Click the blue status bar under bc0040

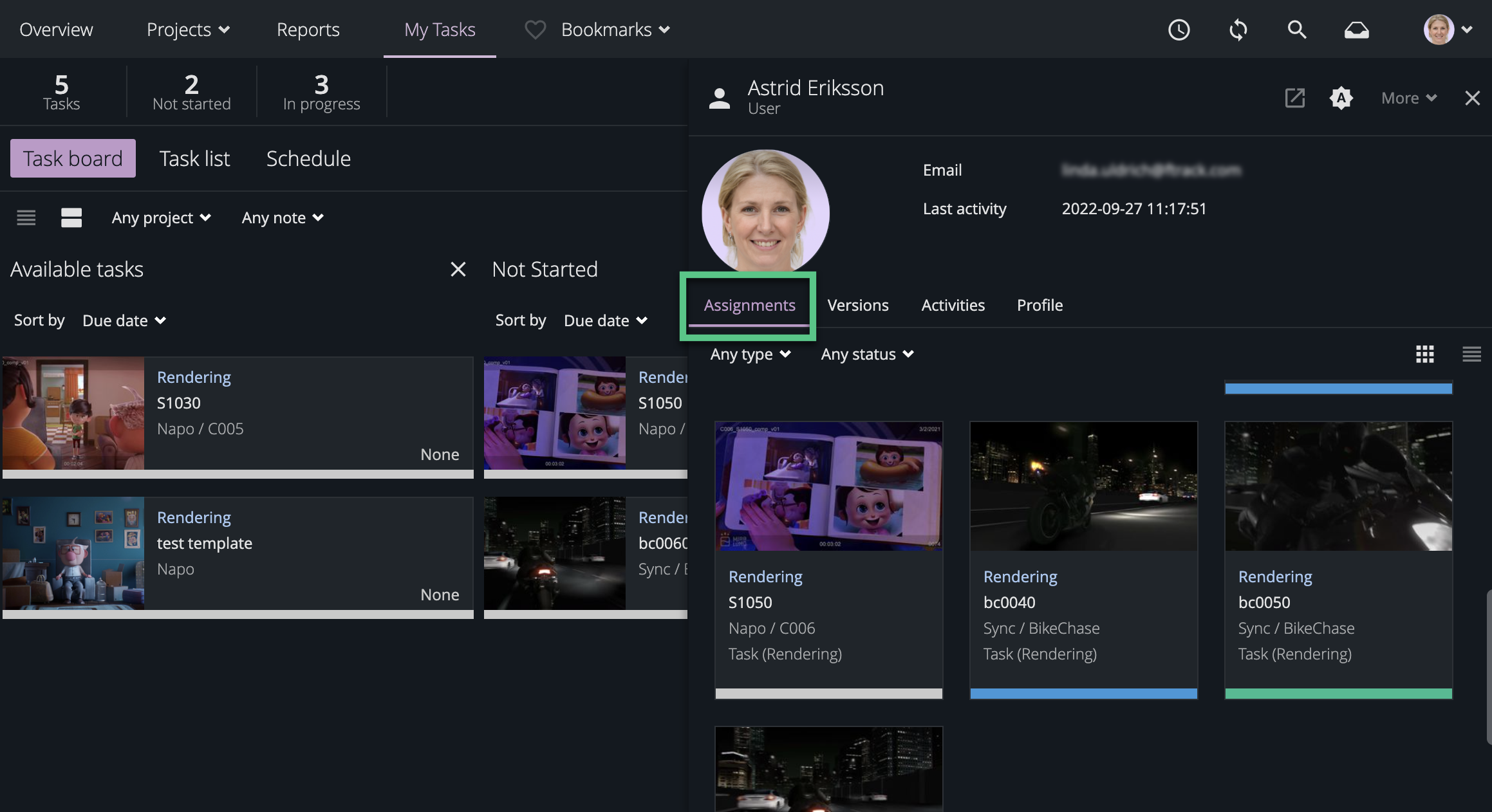point(1083,694)
